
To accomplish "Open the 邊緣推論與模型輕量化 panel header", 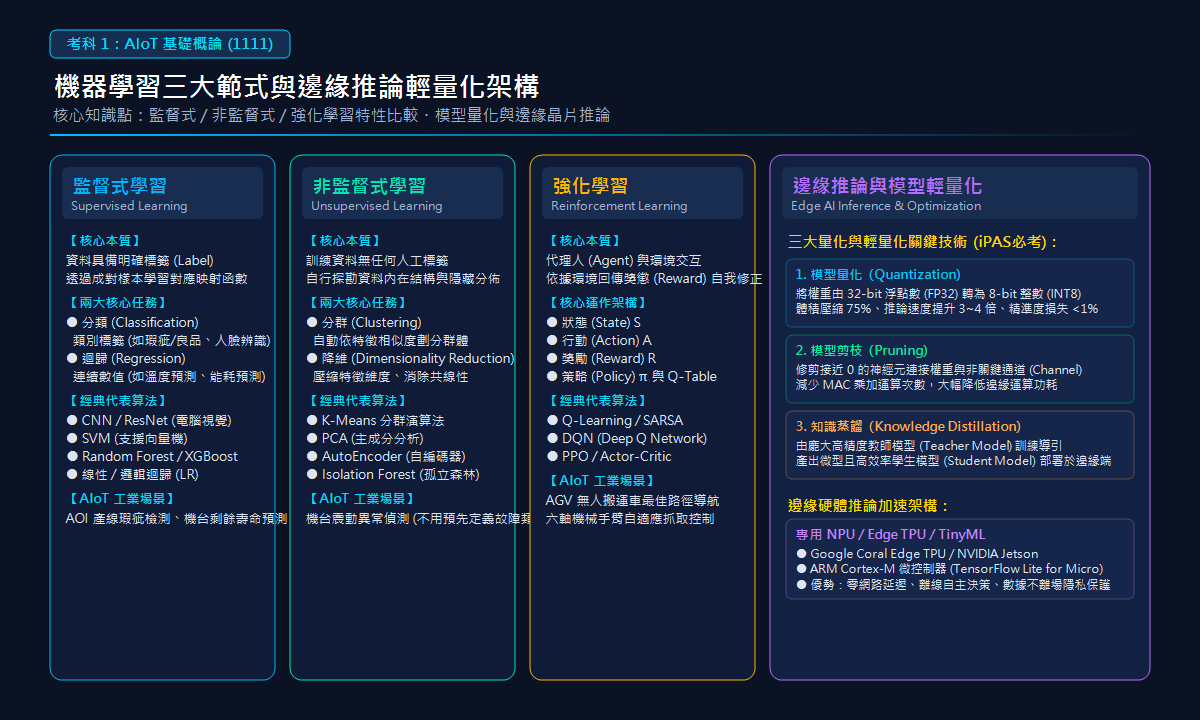I will click(960, 193).
